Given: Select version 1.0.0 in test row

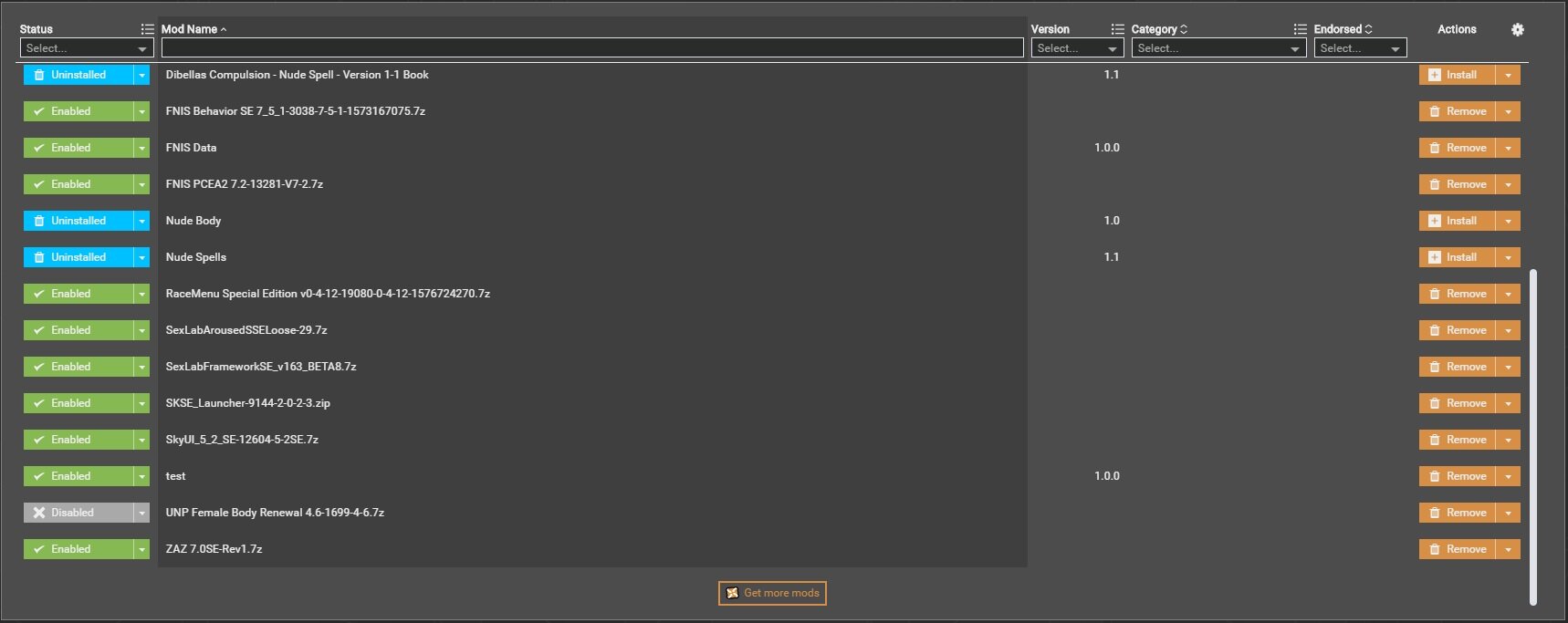Looking at the screenshot, I should 1107,476.
